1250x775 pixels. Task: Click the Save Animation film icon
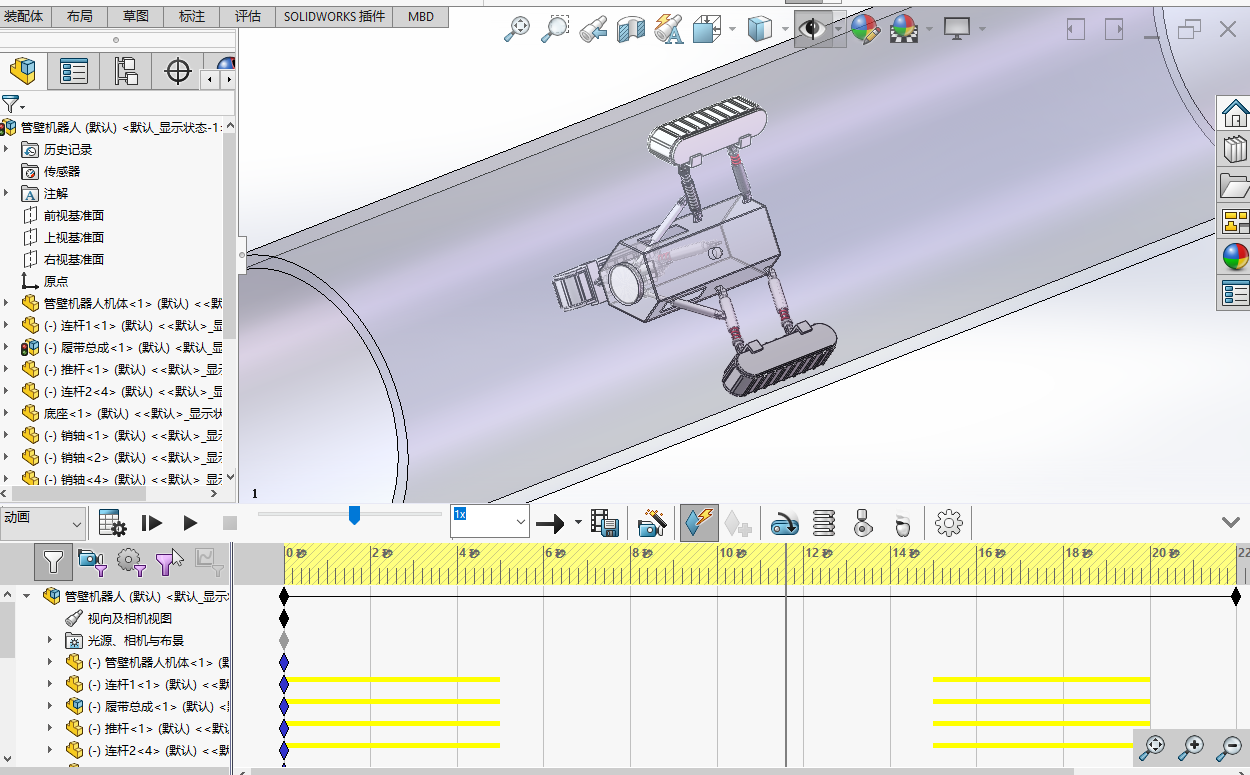[x=604, y=522]
